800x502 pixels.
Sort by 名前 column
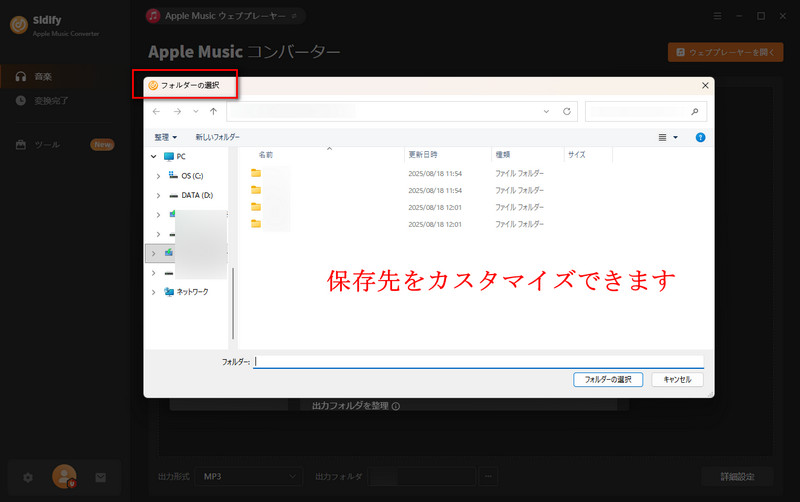tap(266, 155)
